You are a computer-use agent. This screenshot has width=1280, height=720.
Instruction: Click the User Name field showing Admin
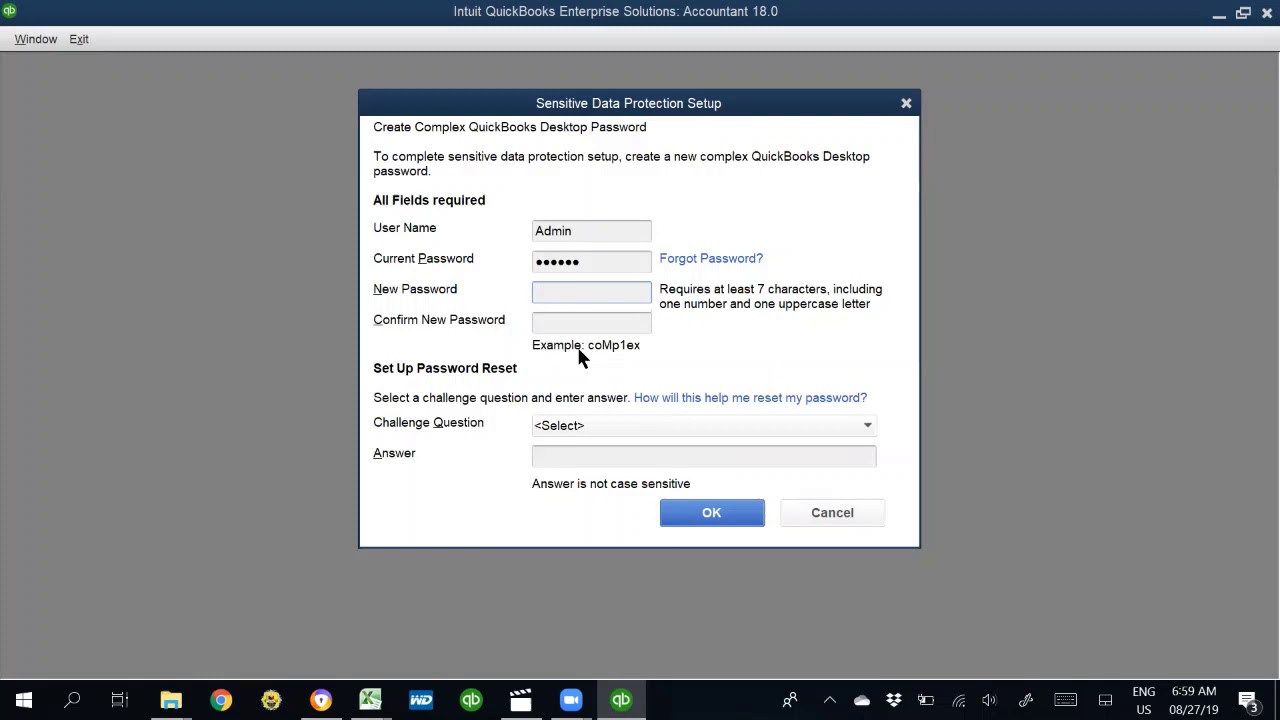pyautogui.click(x=591, y=231)
